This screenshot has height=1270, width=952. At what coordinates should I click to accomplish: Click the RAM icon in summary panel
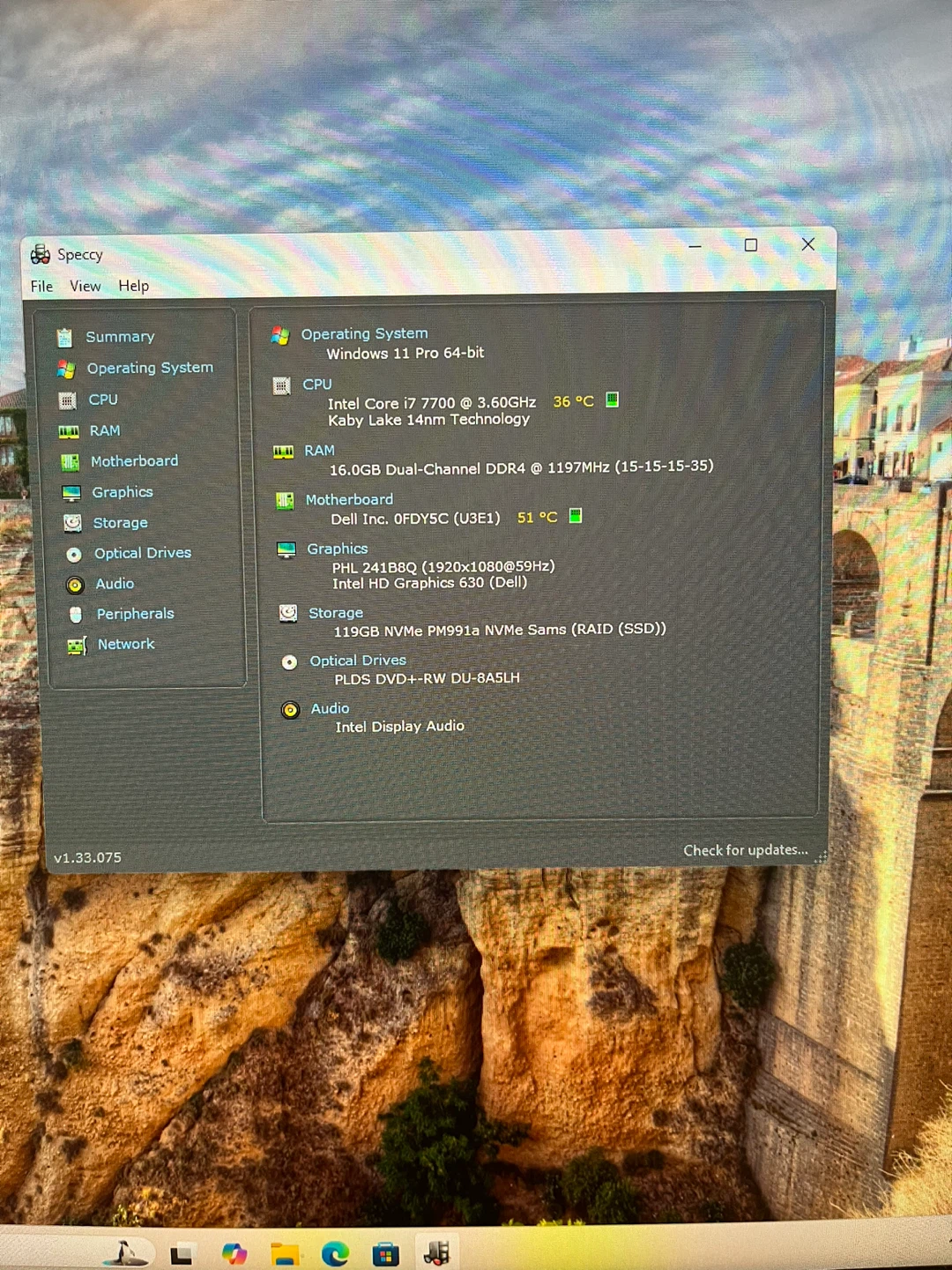point(283,452)
